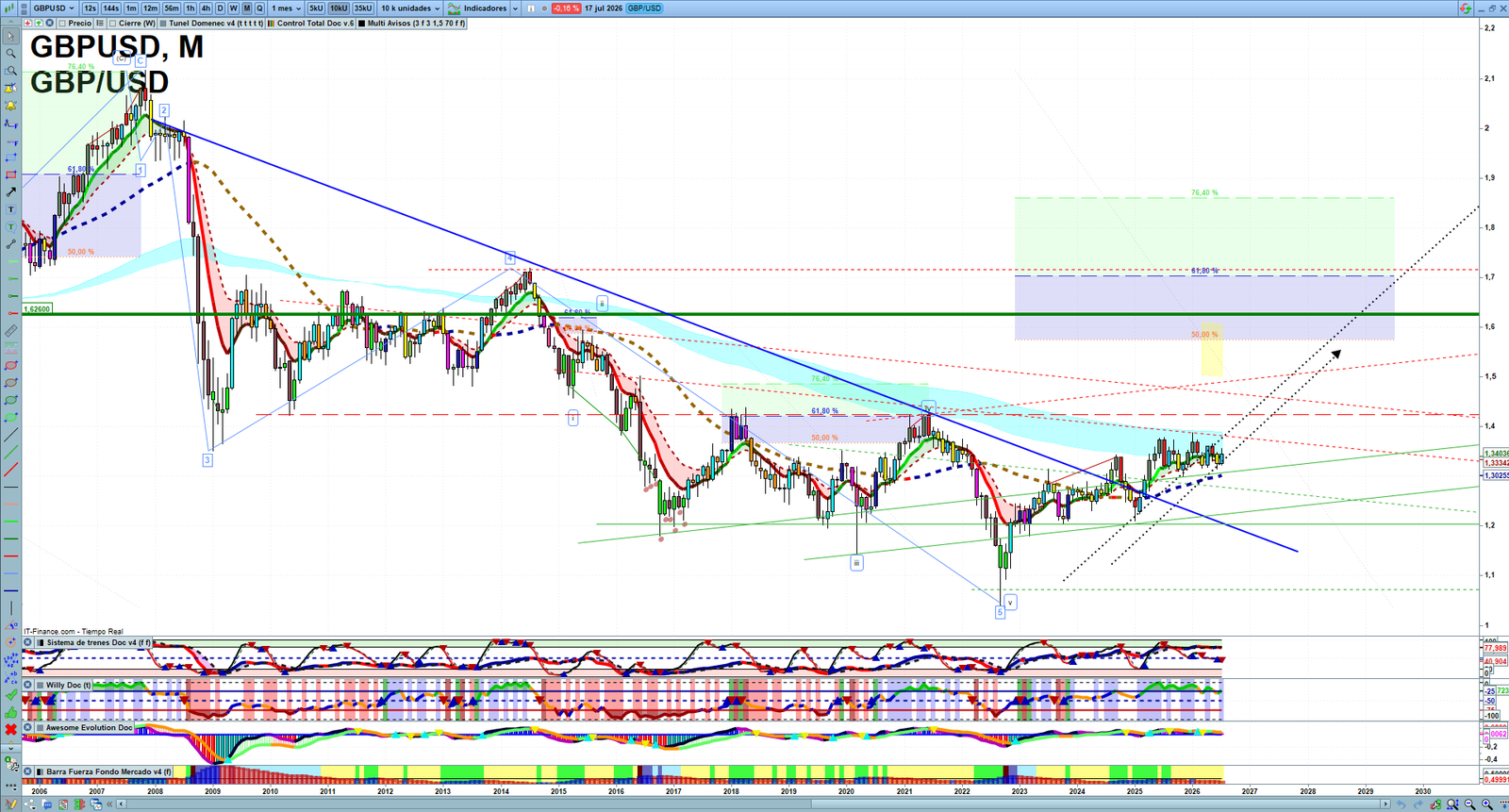
Task: Open the three dots more-tools menu
Action: tap(11, 786)
